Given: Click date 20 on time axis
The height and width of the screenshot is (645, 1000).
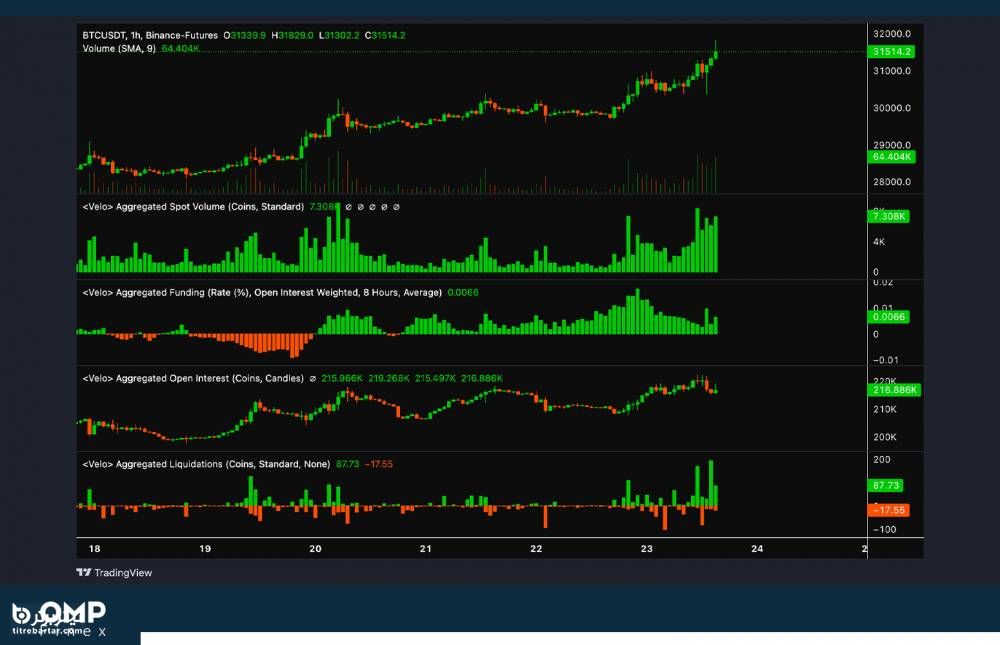Looking at the screenshot, I should pos(315,549).
